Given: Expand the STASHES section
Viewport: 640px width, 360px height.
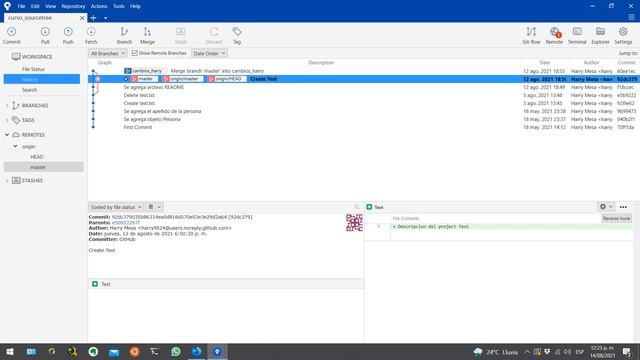Looking at the screenshot, I should [7, 180].
